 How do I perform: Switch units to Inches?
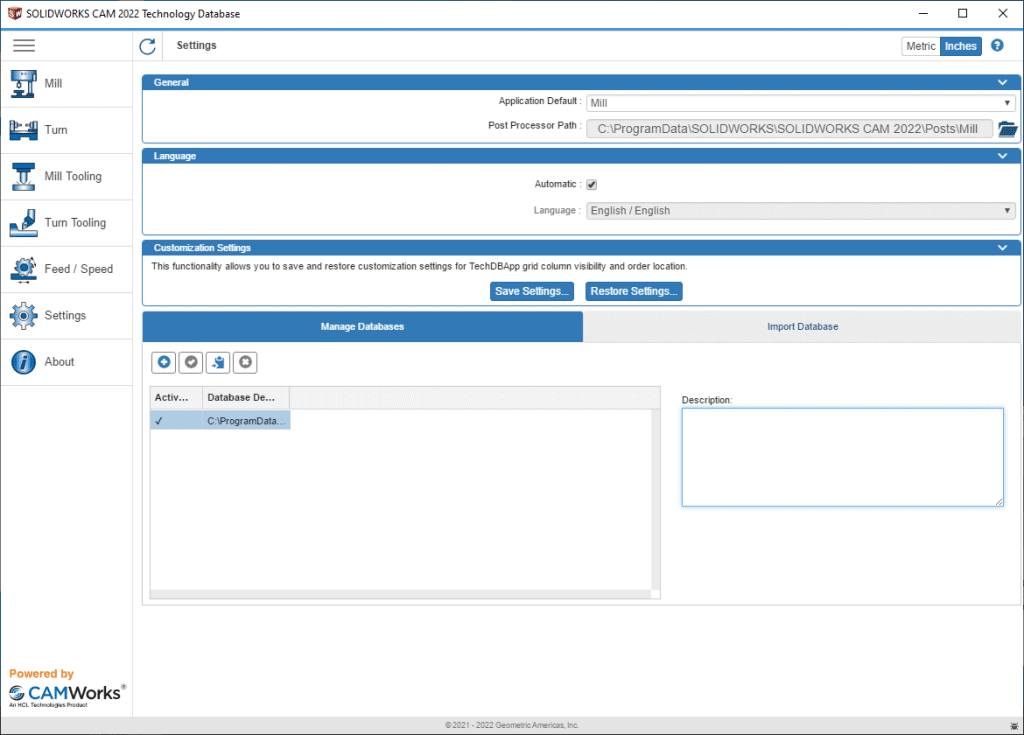pos(961,46)
